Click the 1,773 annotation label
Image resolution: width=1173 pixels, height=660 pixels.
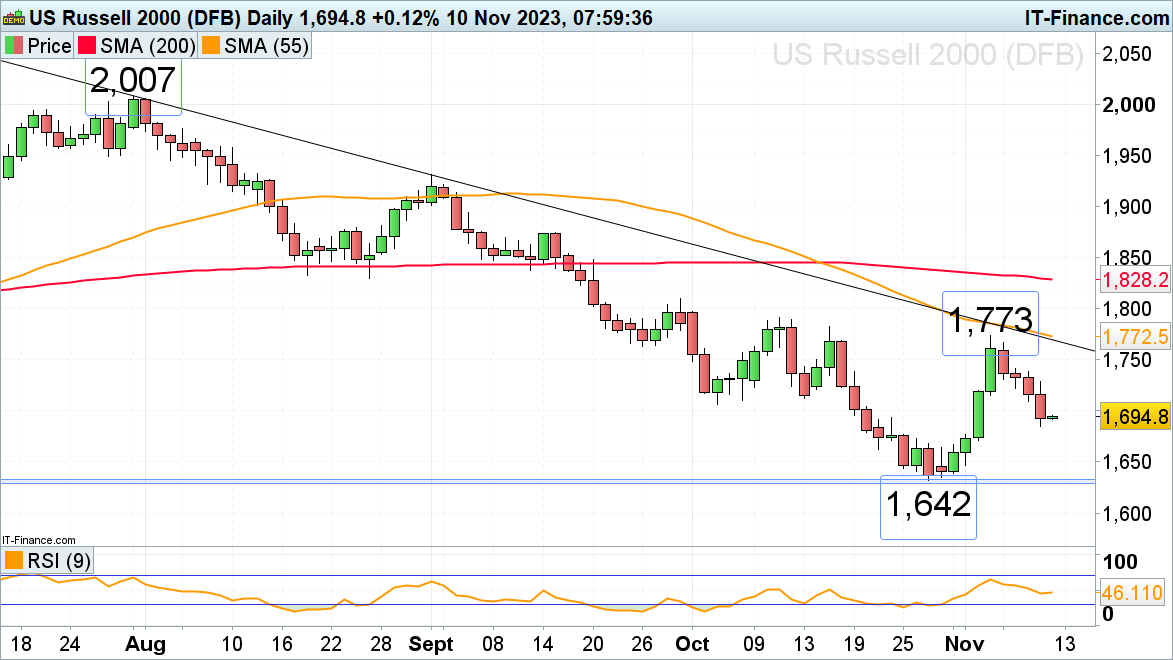pyautogui.click(x=990, y=320)
